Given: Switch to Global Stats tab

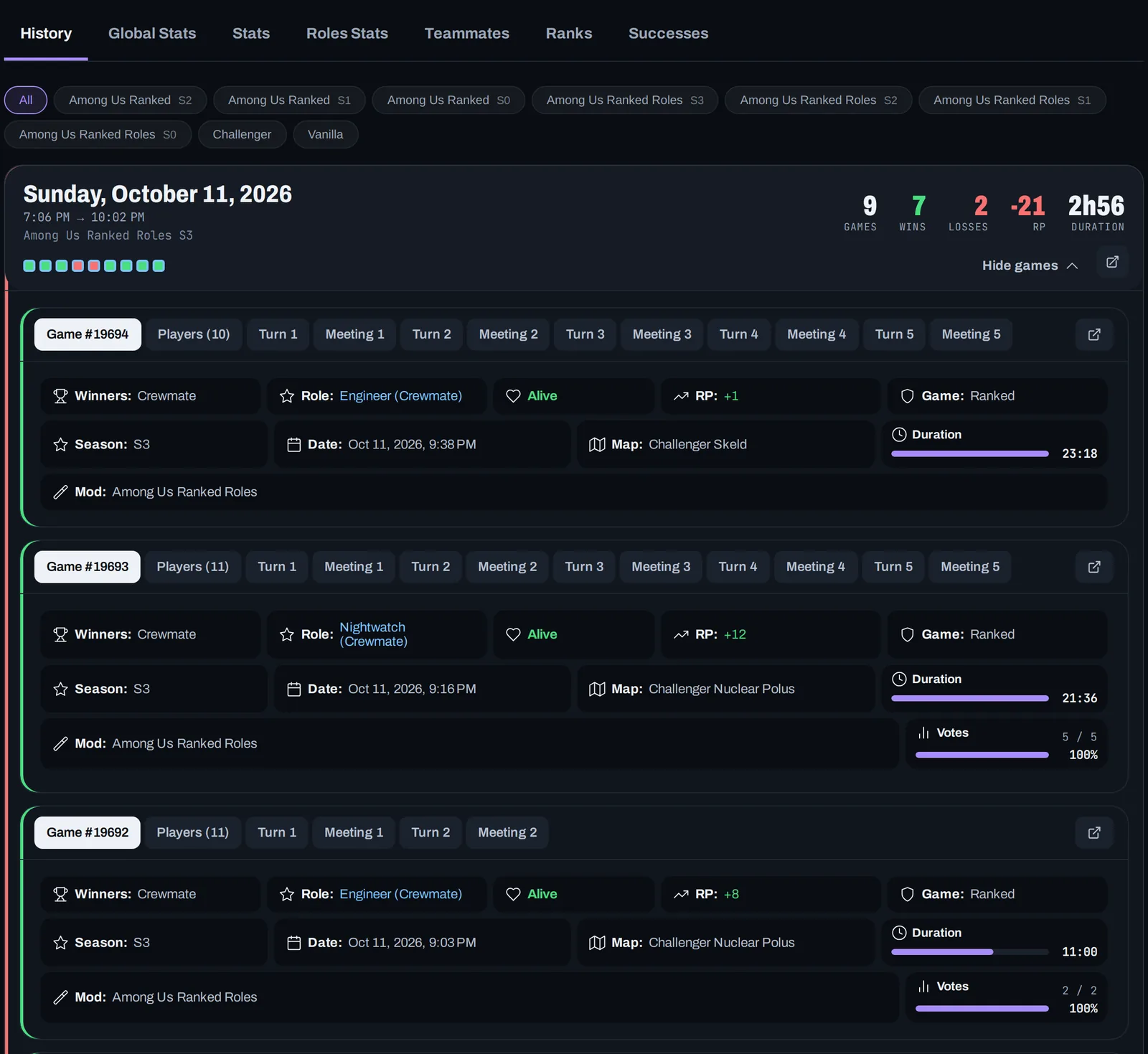Looking at the screenshot, I should tap(152, 33).
